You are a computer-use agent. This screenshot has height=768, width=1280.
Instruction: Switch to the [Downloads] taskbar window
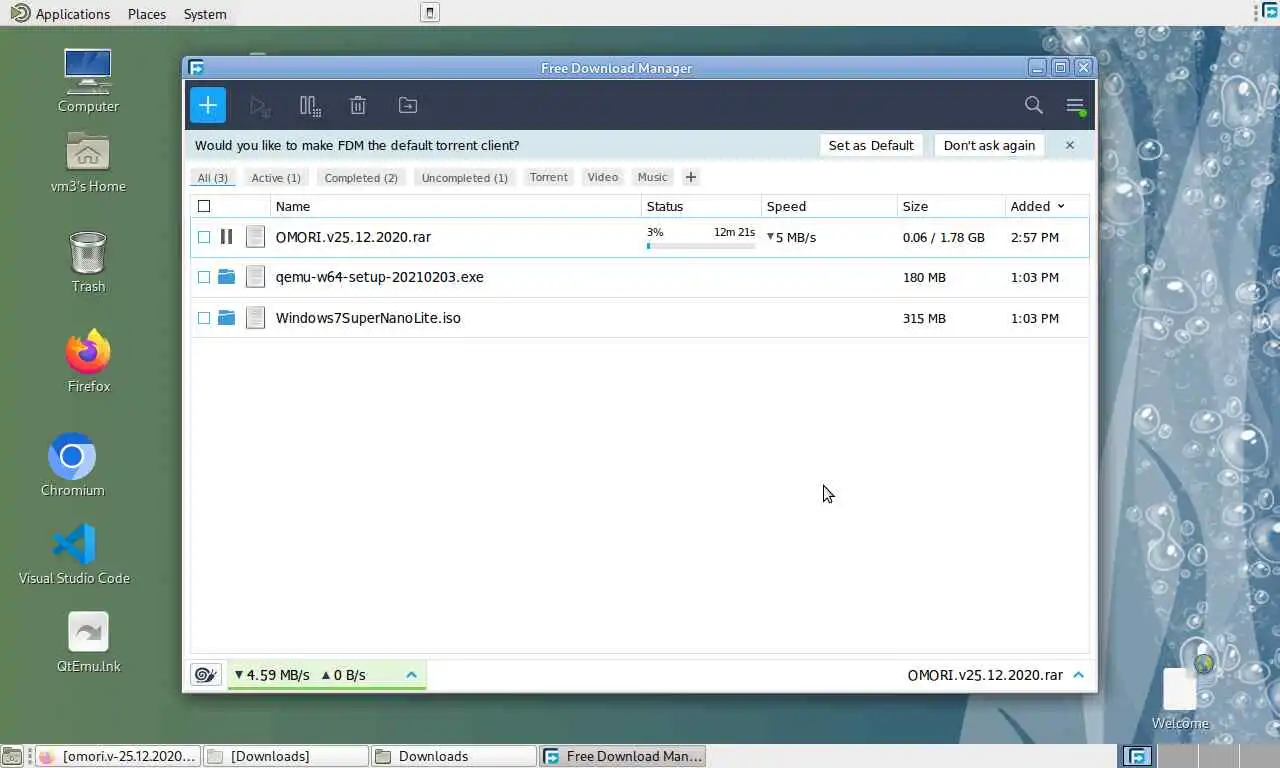point(286,756)
